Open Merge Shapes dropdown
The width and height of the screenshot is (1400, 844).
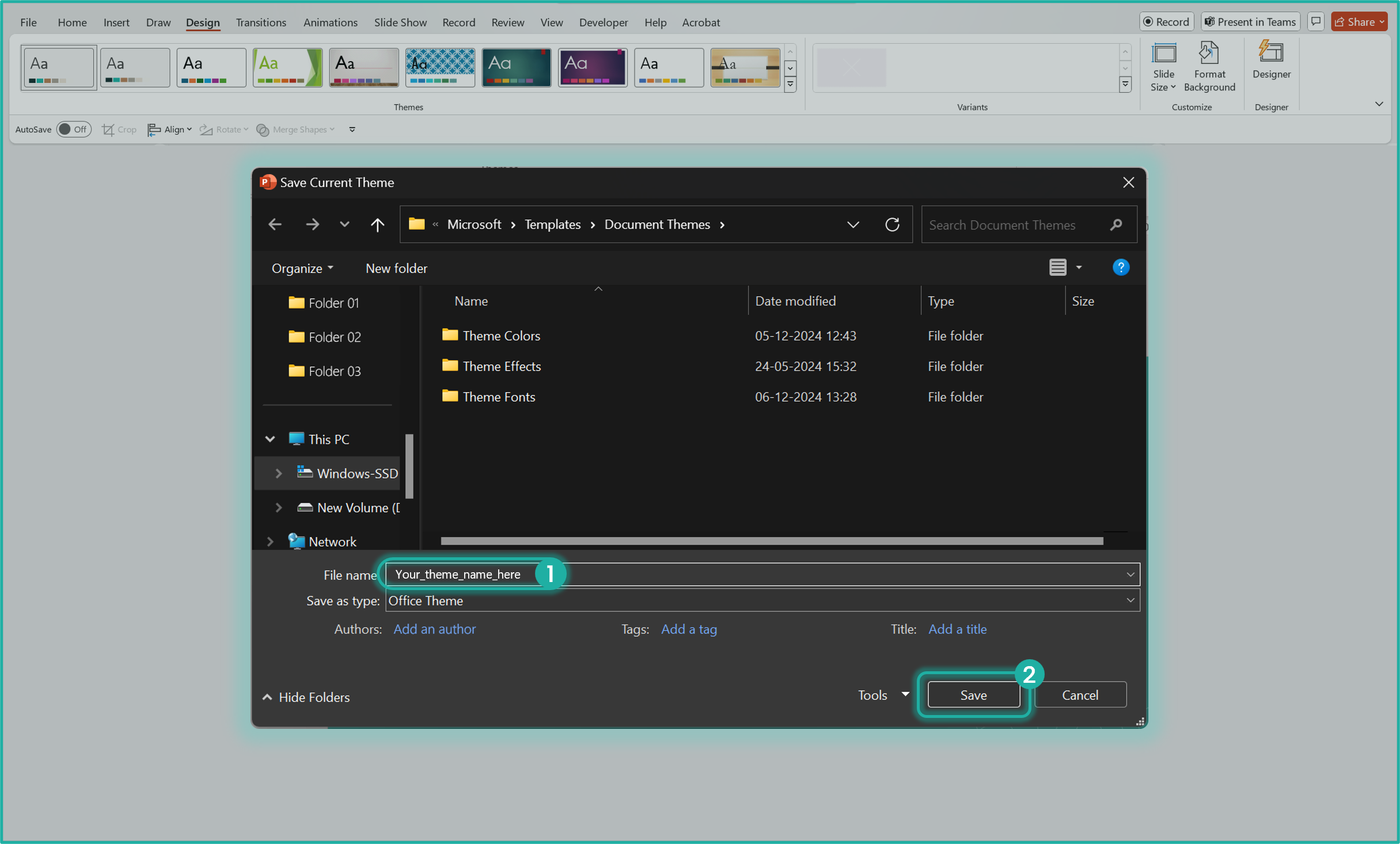(x=295, y=130)
